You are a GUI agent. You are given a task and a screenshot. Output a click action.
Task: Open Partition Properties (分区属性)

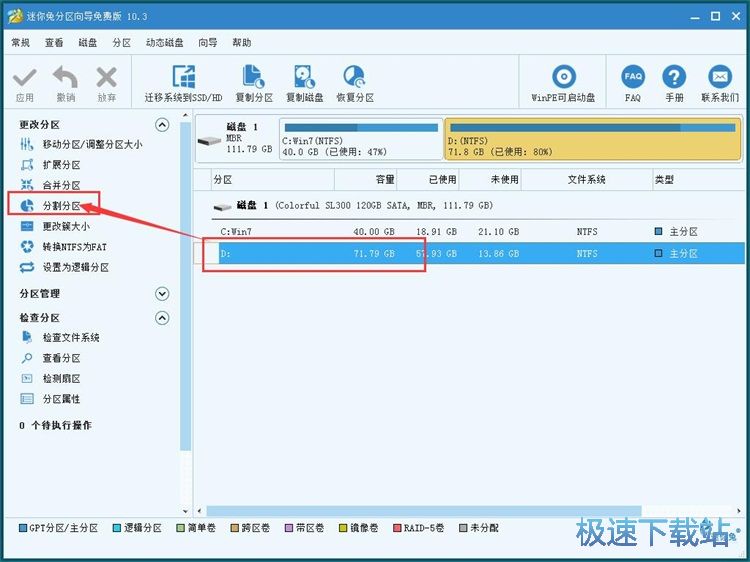click(61, 399)
